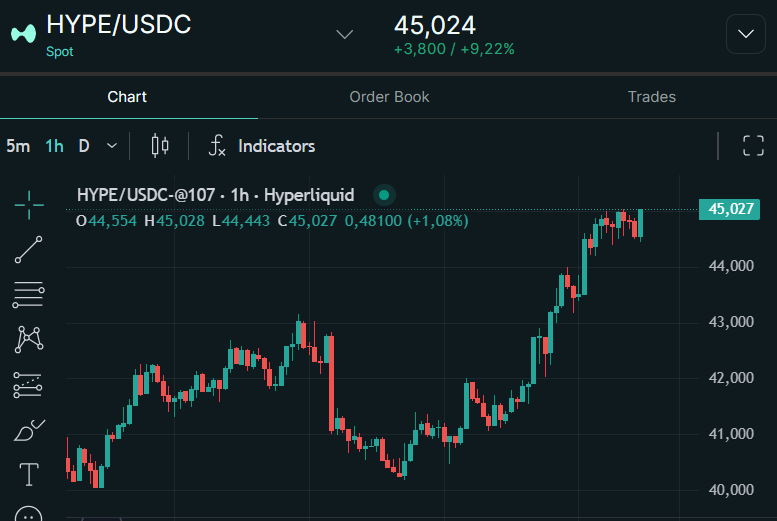Open the emoji icons tool
This screenshot has width=777, height=521.
click(x=29, y=514)
